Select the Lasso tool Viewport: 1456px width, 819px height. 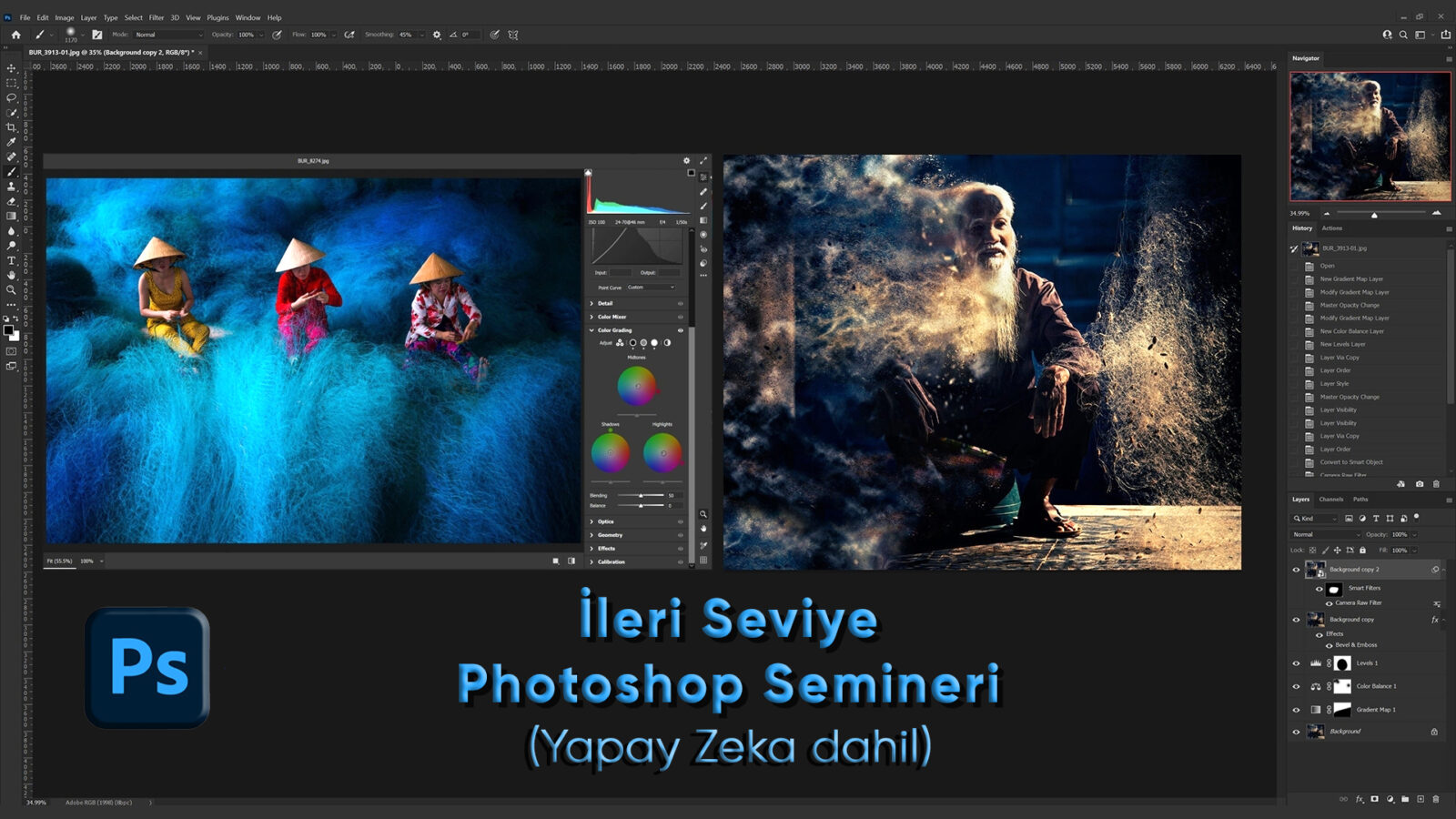click(12, 97)
